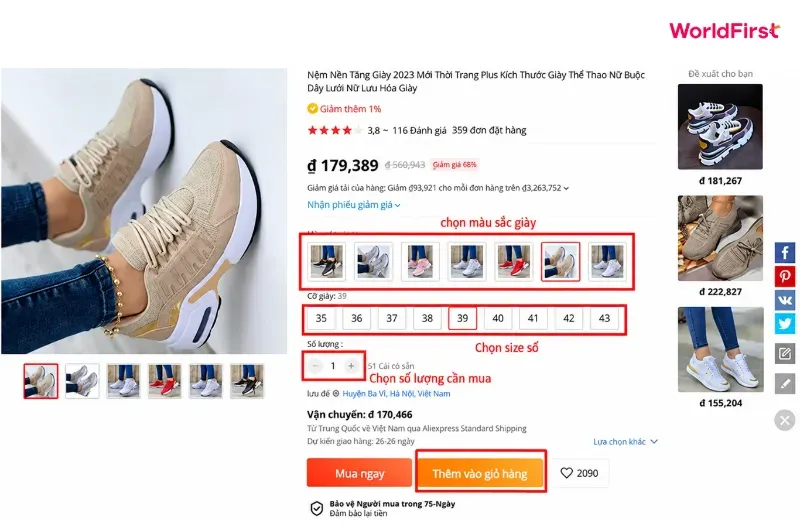The height and width of the screenshot is (527, 800).
Task: Pick shoe size 36
Action: 356,318
